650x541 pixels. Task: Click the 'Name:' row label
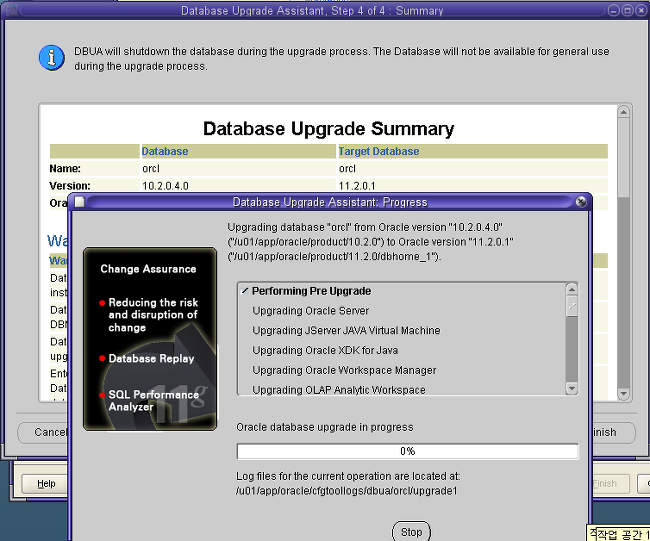tap(65, 169)
